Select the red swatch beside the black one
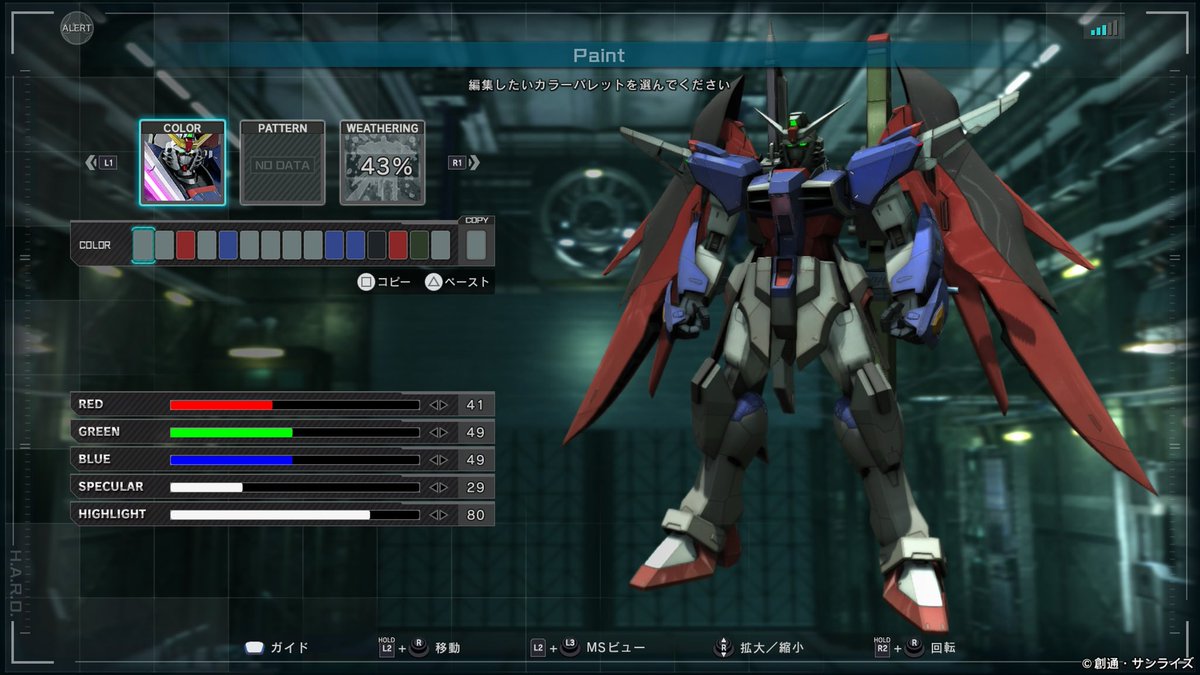The image size is (1200, 675). [398, 245]
